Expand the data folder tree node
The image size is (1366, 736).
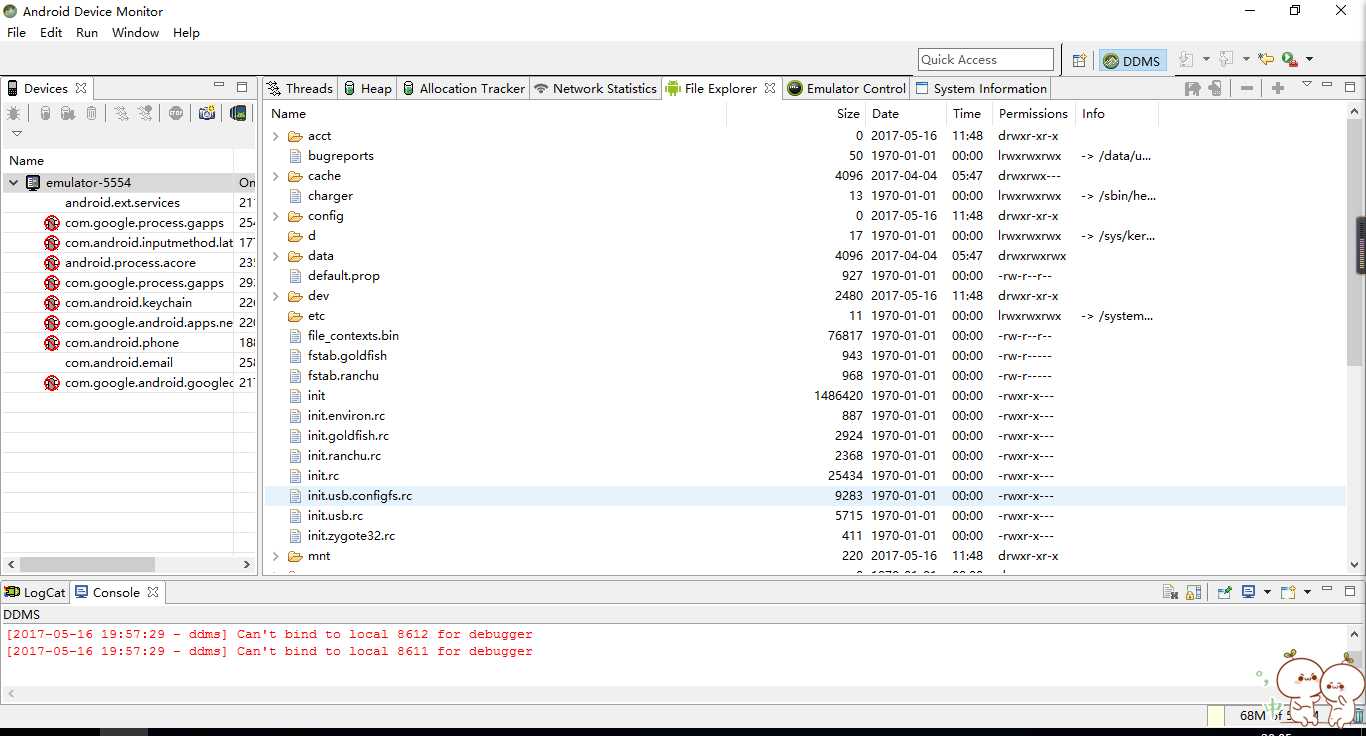pos(276,256)
